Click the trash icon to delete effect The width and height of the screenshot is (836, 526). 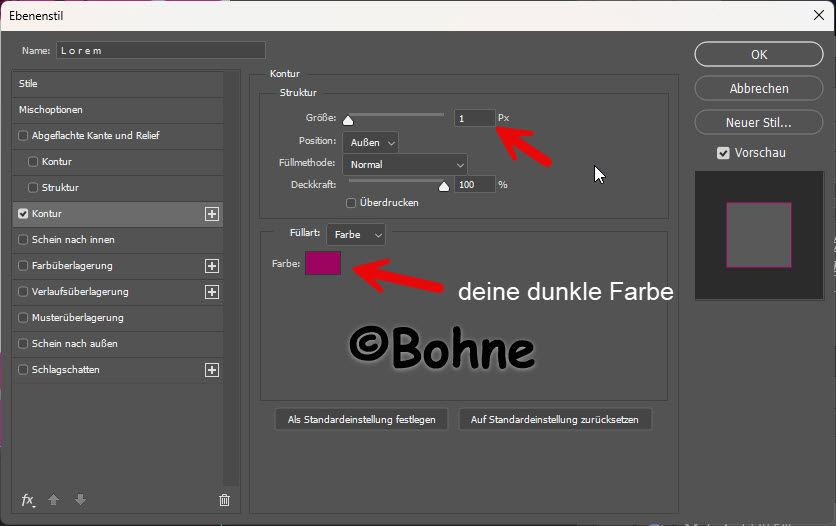point(224,500)
